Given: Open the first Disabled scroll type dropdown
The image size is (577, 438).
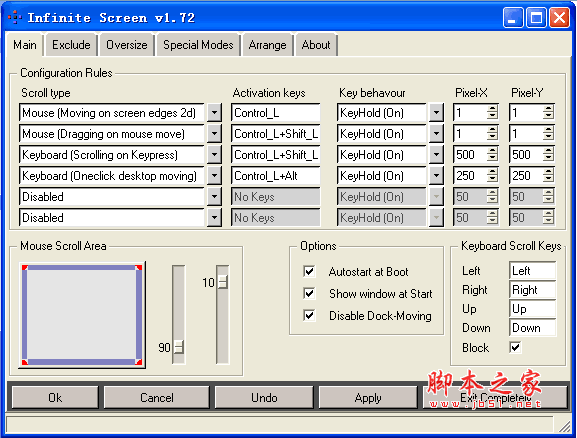Looking at the screenshot, I should click(214, 197).
